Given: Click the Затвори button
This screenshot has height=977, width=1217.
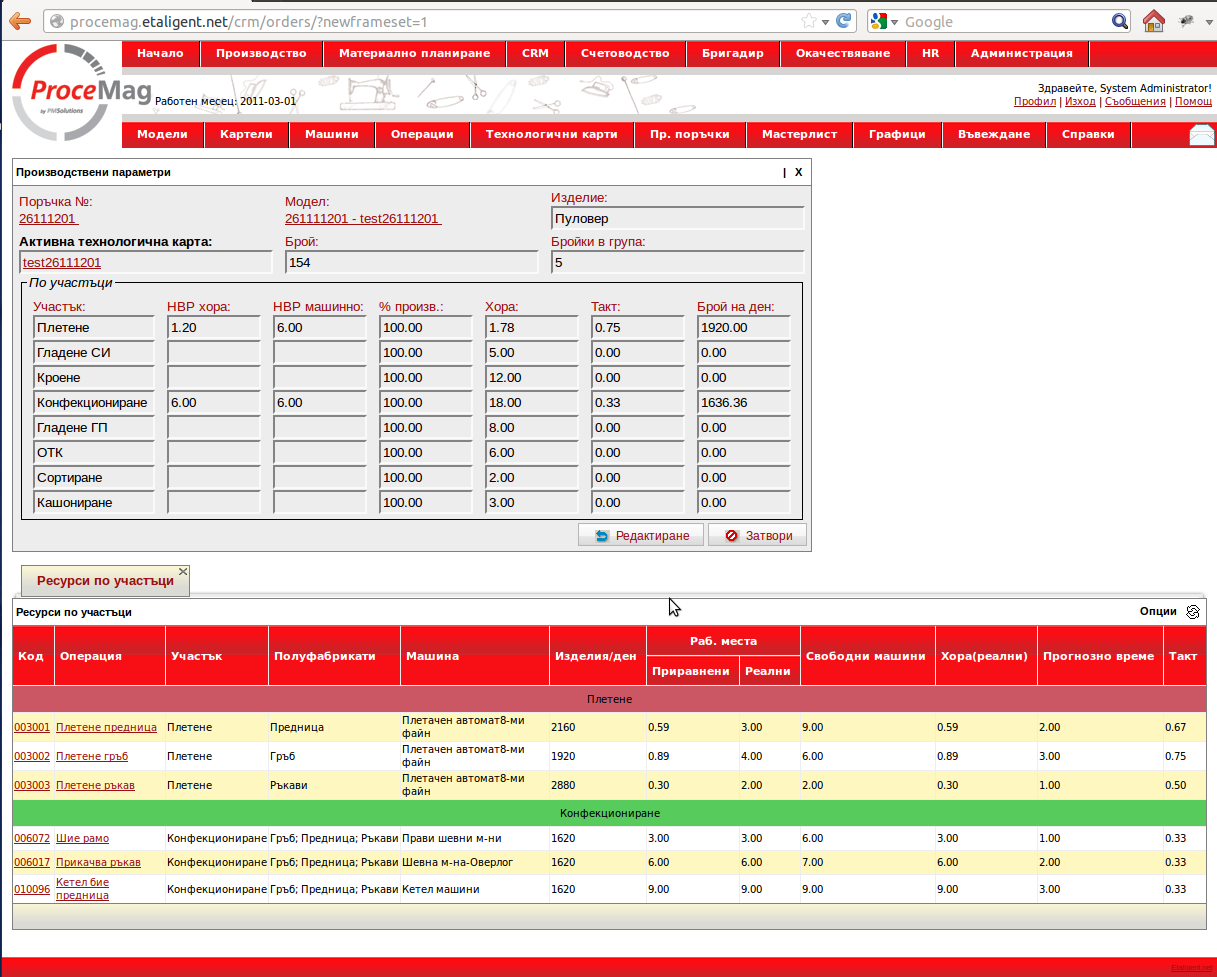Looking at the screenshot, I should 757,535.
